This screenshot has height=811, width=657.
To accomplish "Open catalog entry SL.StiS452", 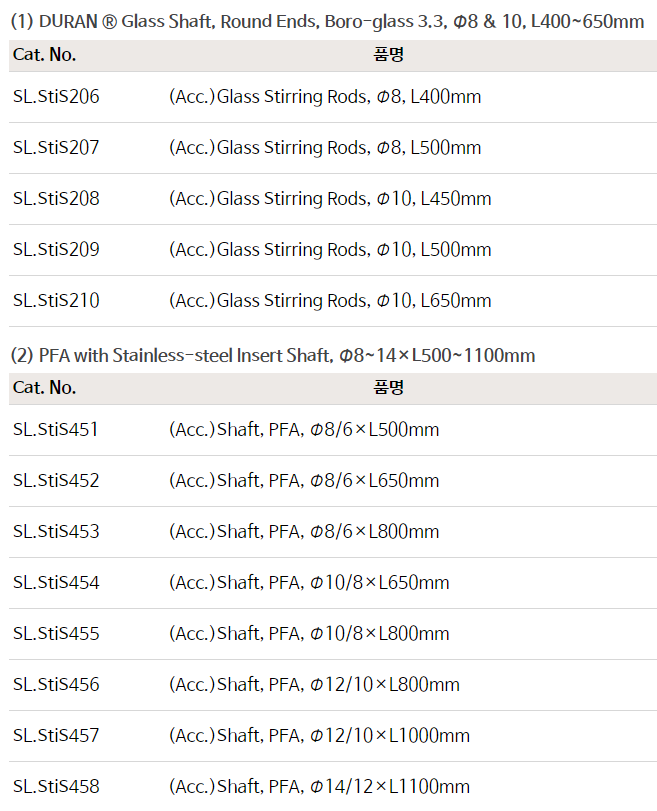I will pos(56,481).
